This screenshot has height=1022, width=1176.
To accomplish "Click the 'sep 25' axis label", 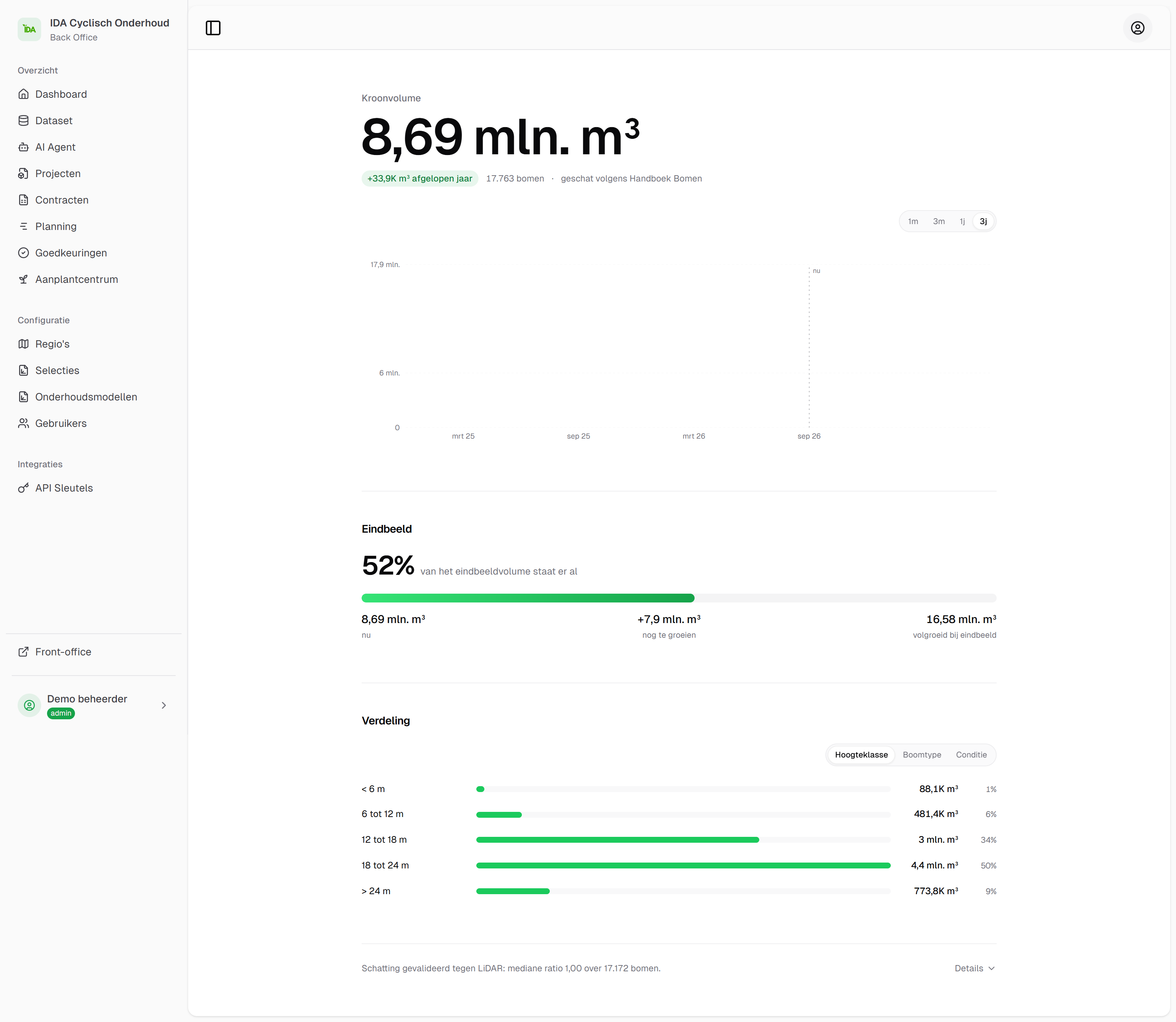I will (x=578, y=436).
